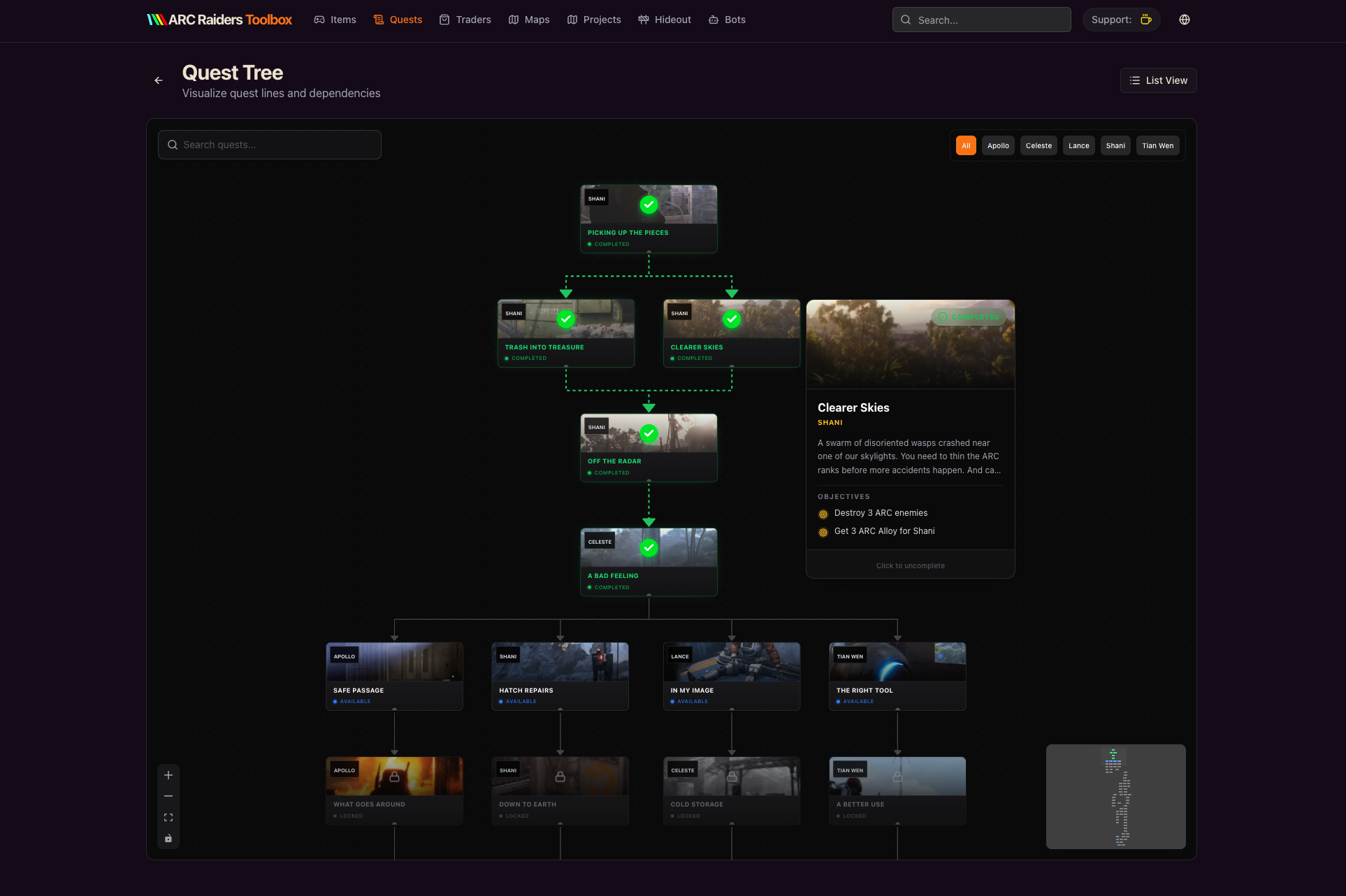This screenshot has height=896, width=1346.
Task: Toggle completion checkmark on Trash Into Treasure
Action: click(566, 319)
